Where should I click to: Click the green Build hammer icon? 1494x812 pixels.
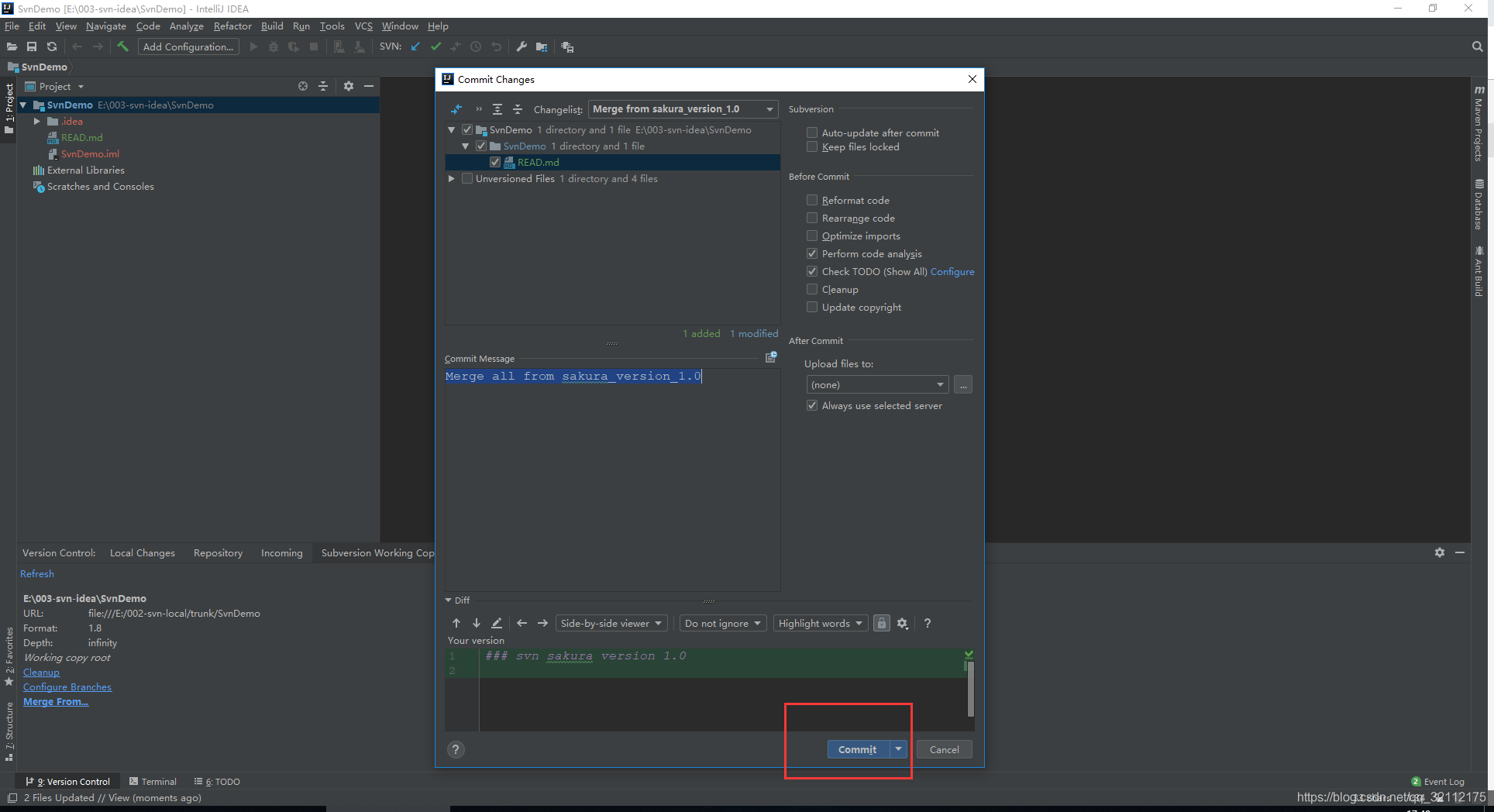coord(122,46)
